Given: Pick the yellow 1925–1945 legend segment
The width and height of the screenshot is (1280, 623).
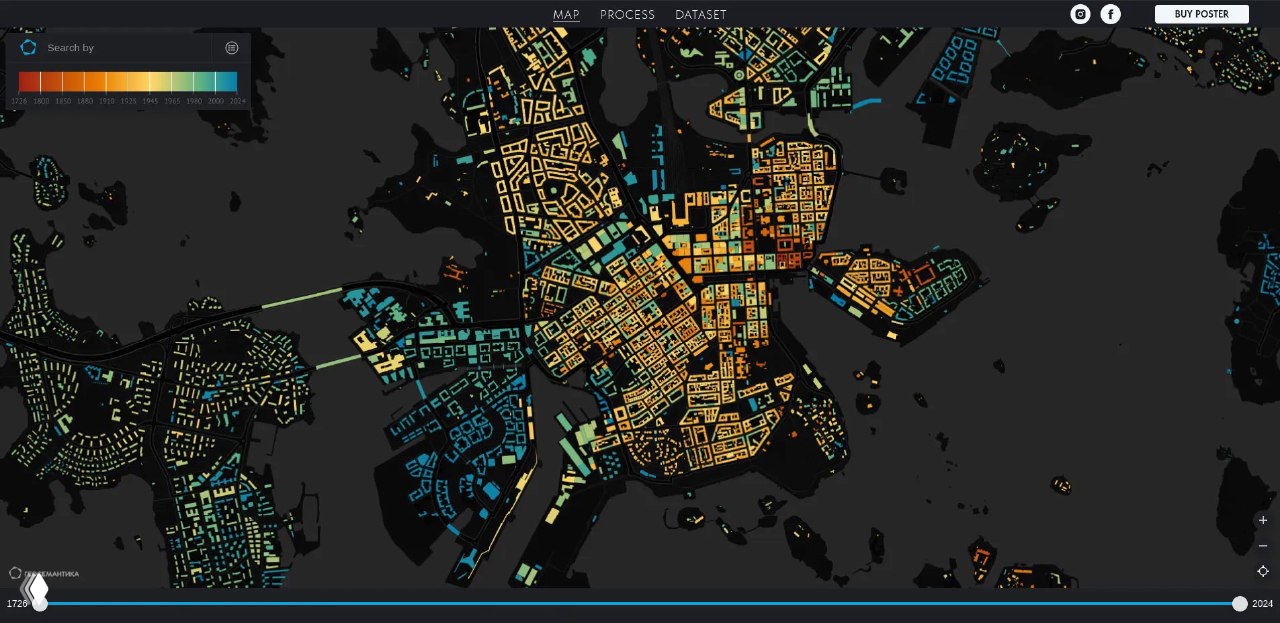Looking at the screenshot, I should point(139,82).
